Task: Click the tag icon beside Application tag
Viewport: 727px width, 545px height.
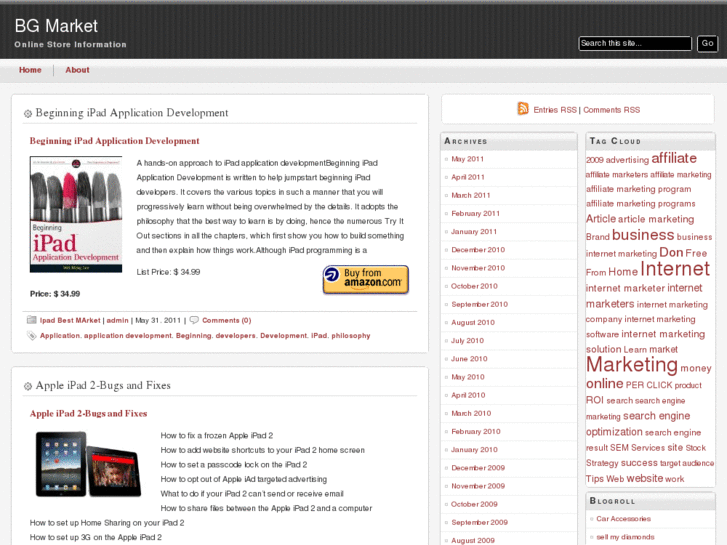Action: [x=32, y=335]
